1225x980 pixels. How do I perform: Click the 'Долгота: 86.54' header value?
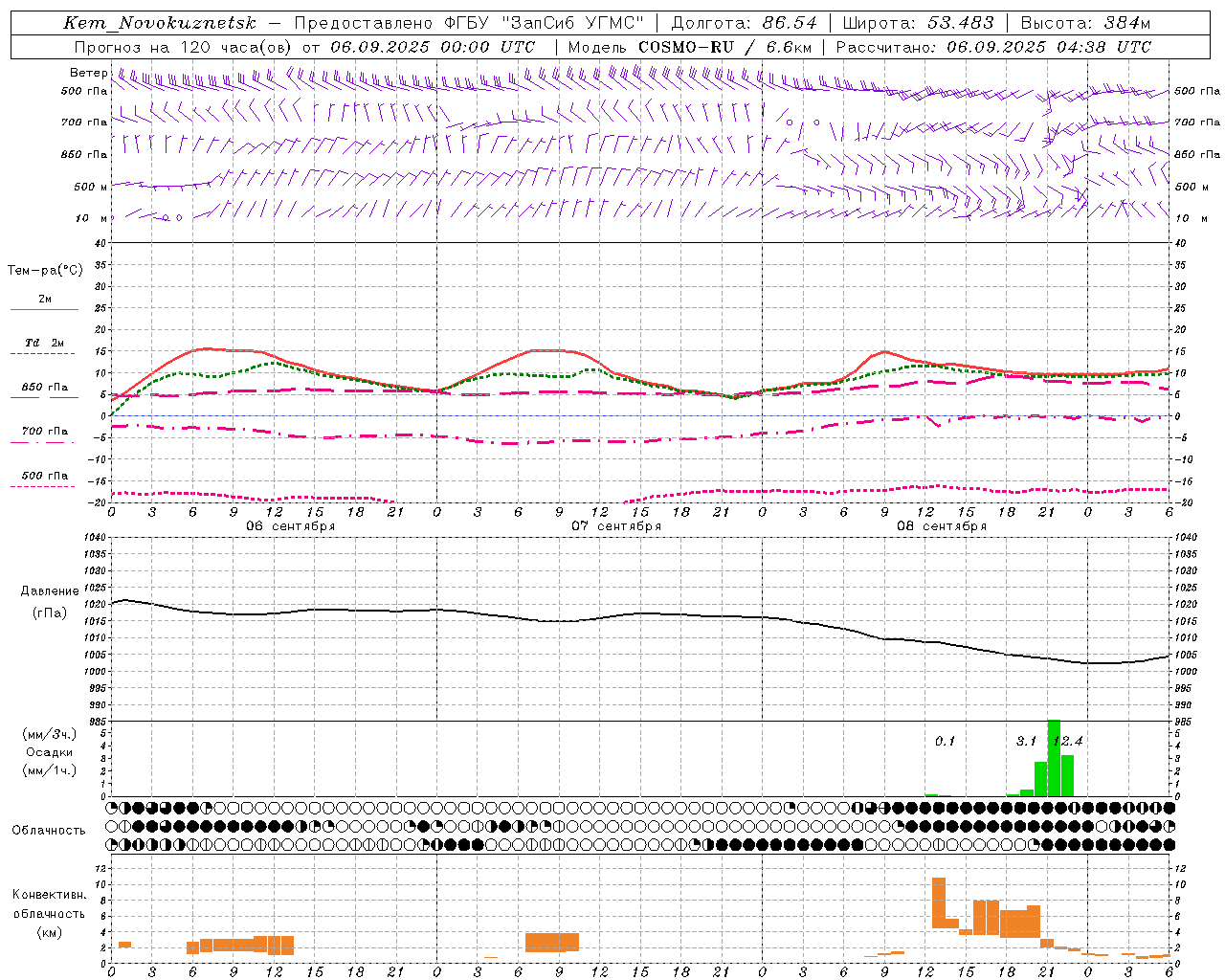(745, 23)
